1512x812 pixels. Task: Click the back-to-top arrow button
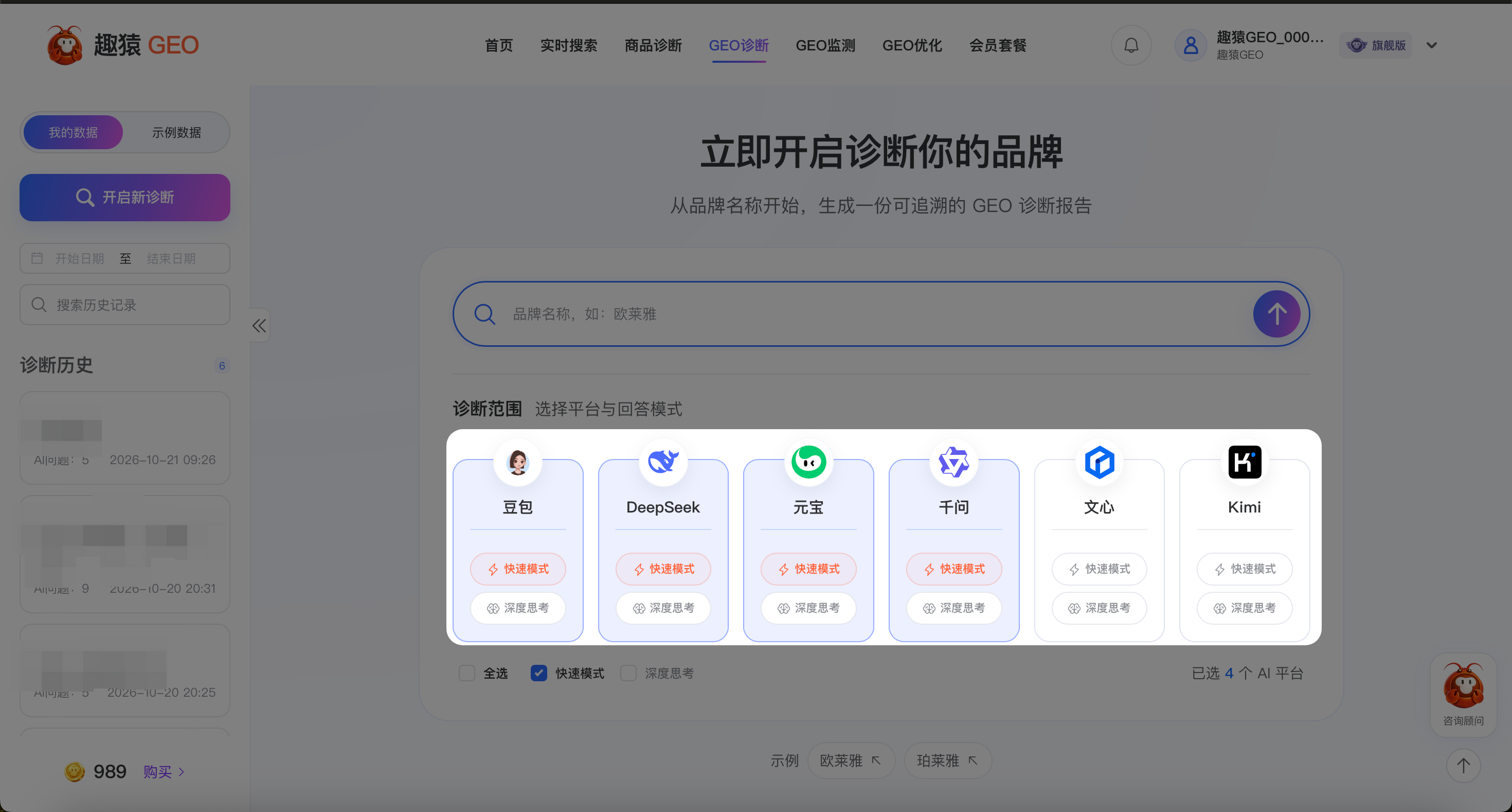click(1463, 766)
